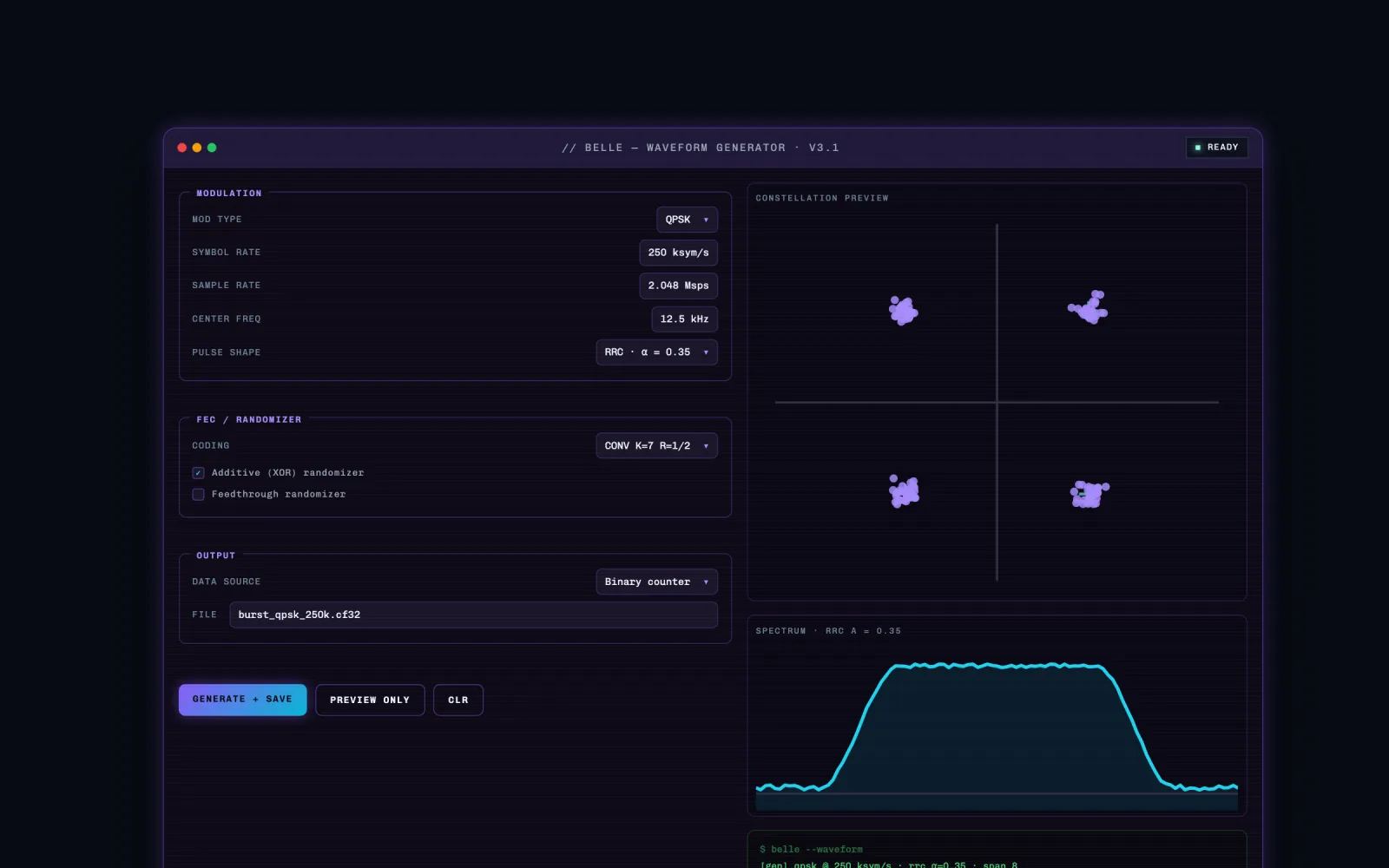This screenshot has width=1389, height=868.
Task: Enable Feedthrough randomizer checkbox
Action: (x=198, y=495)
